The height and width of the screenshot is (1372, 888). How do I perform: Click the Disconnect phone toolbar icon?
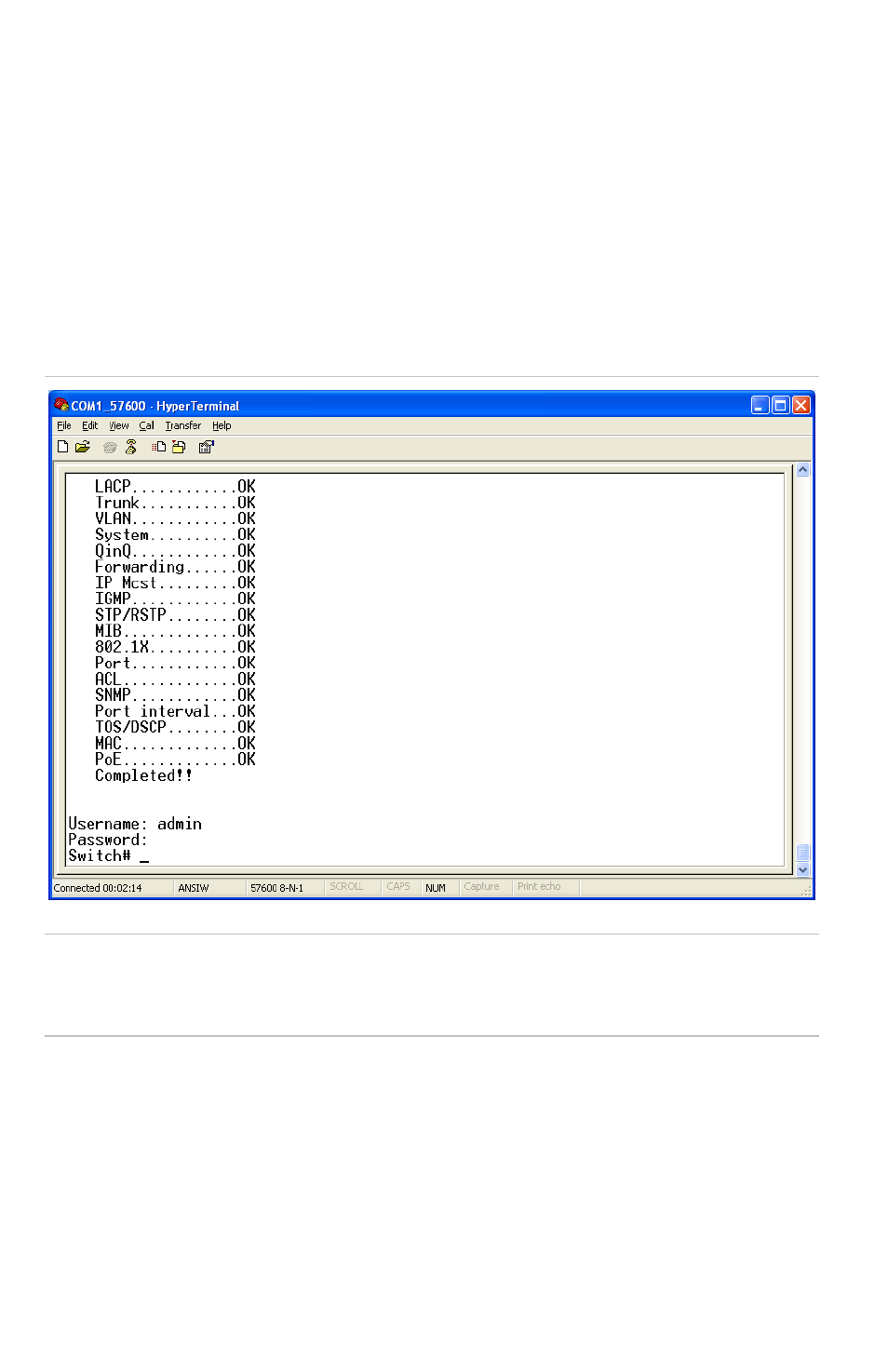[x=131, y=447]
